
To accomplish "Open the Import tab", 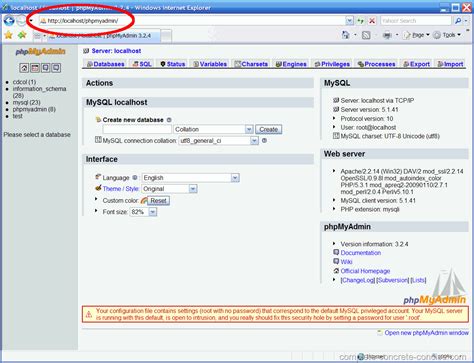I will tap(450, 64).
